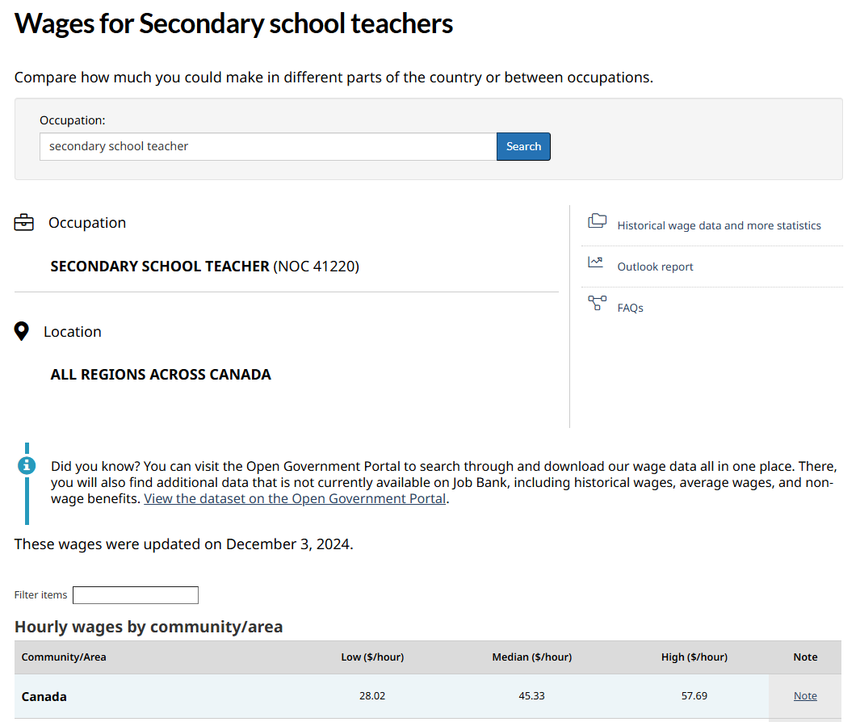Open the Note link for Canada
Screen dimensions: 860x722
click(805, 696)
